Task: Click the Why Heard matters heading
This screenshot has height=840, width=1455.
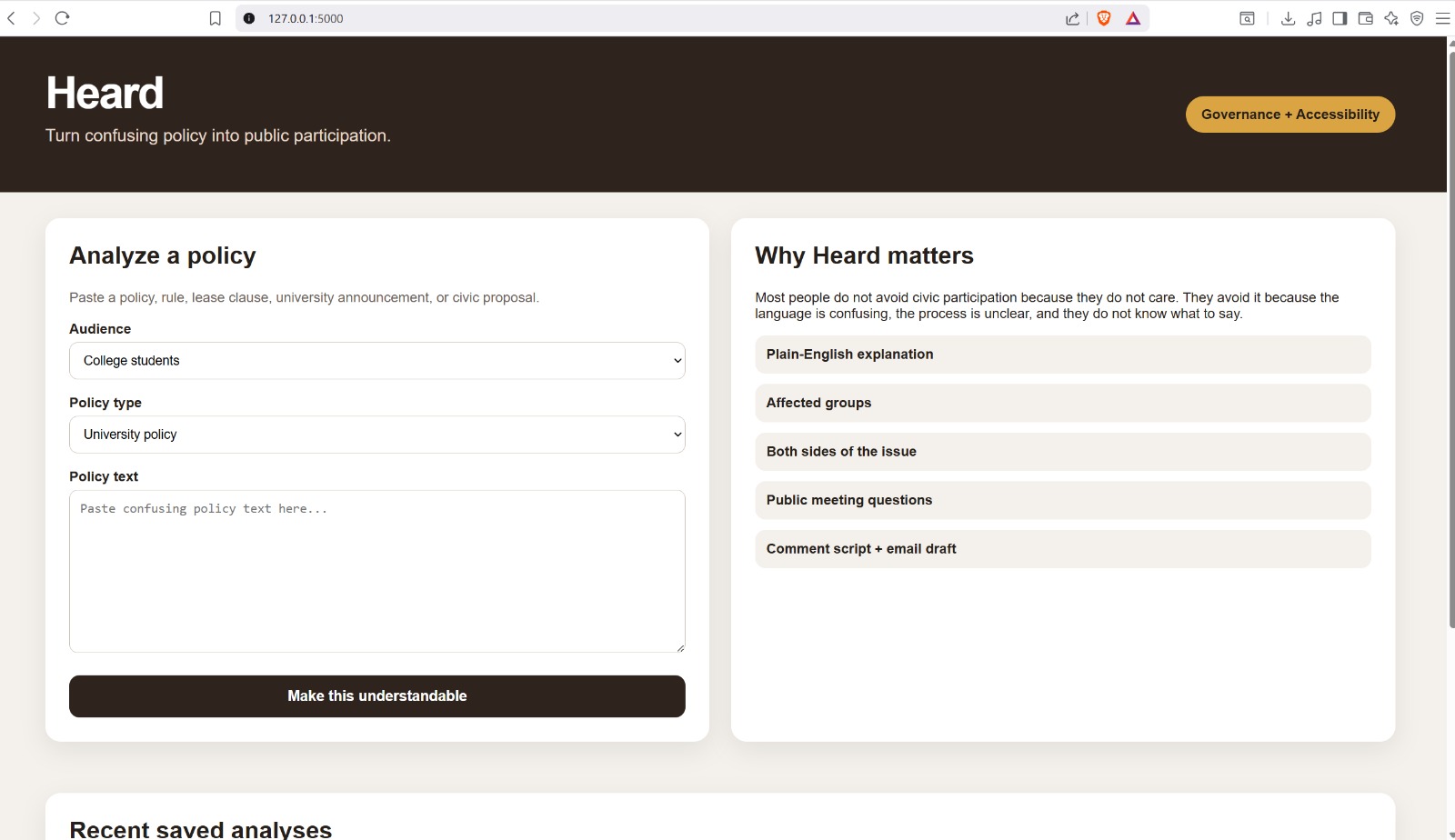Action: coord(864,255)
